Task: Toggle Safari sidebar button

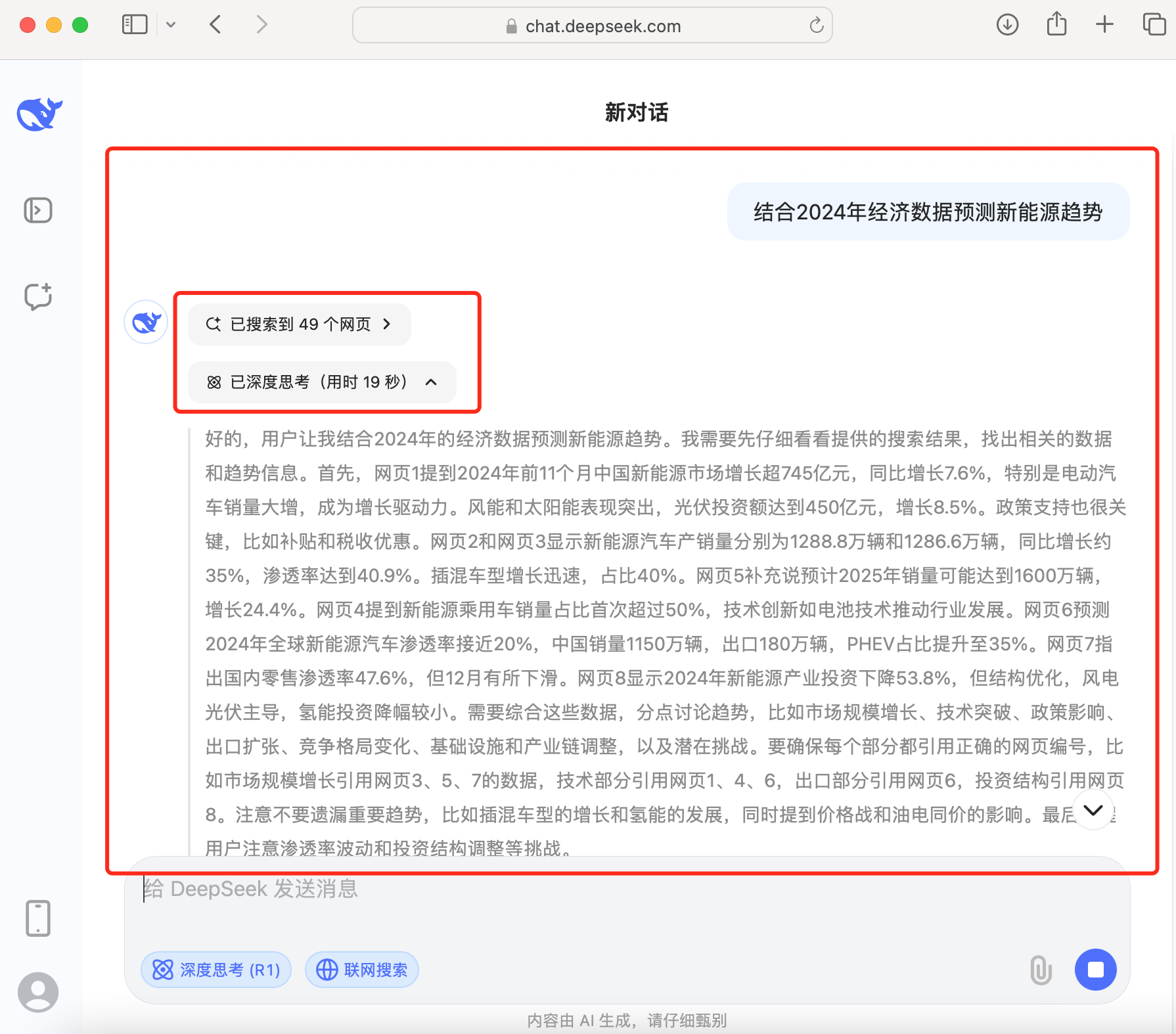Action: (x=135, y=25)
